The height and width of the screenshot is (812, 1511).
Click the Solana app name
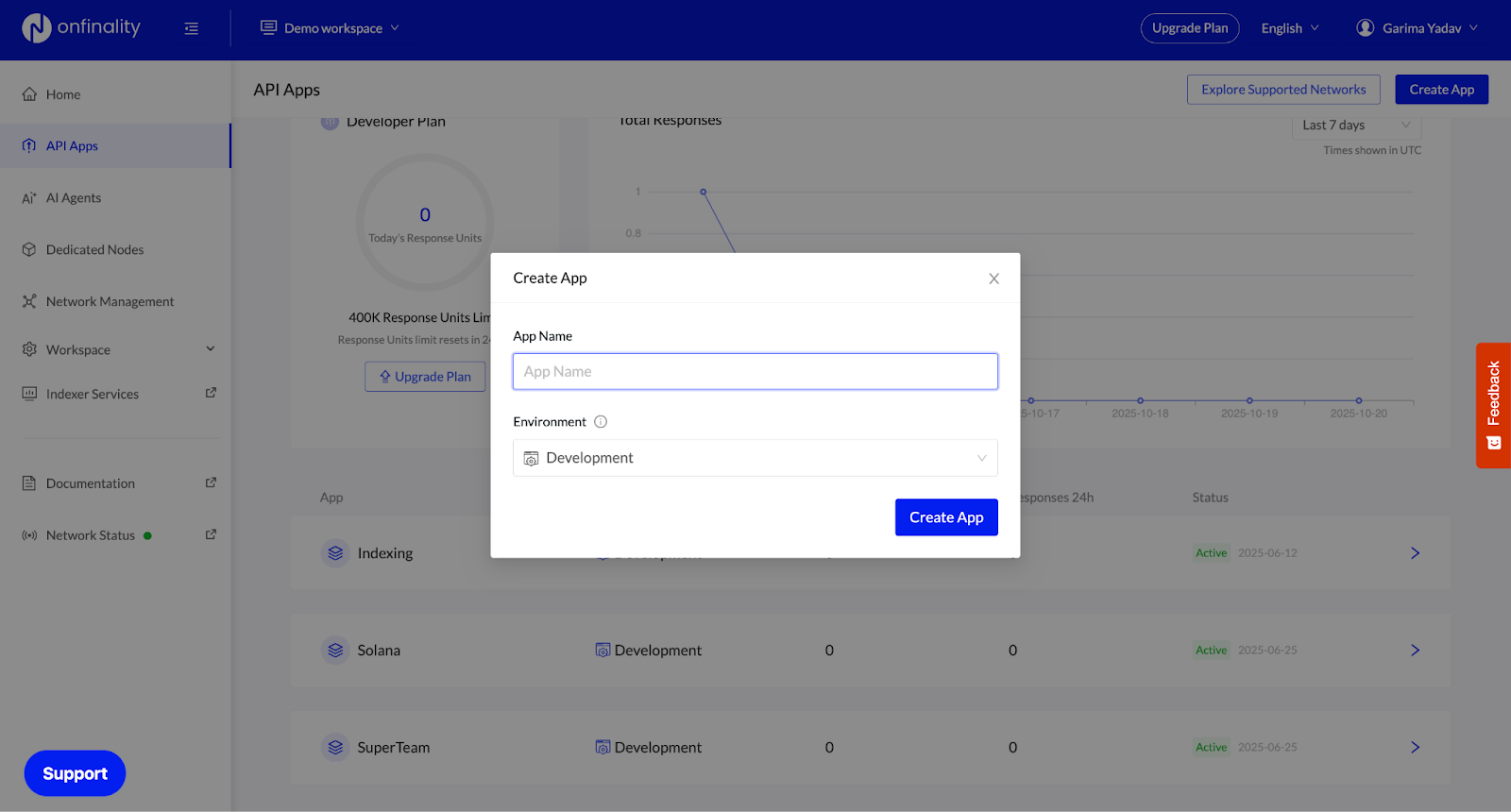379,651
